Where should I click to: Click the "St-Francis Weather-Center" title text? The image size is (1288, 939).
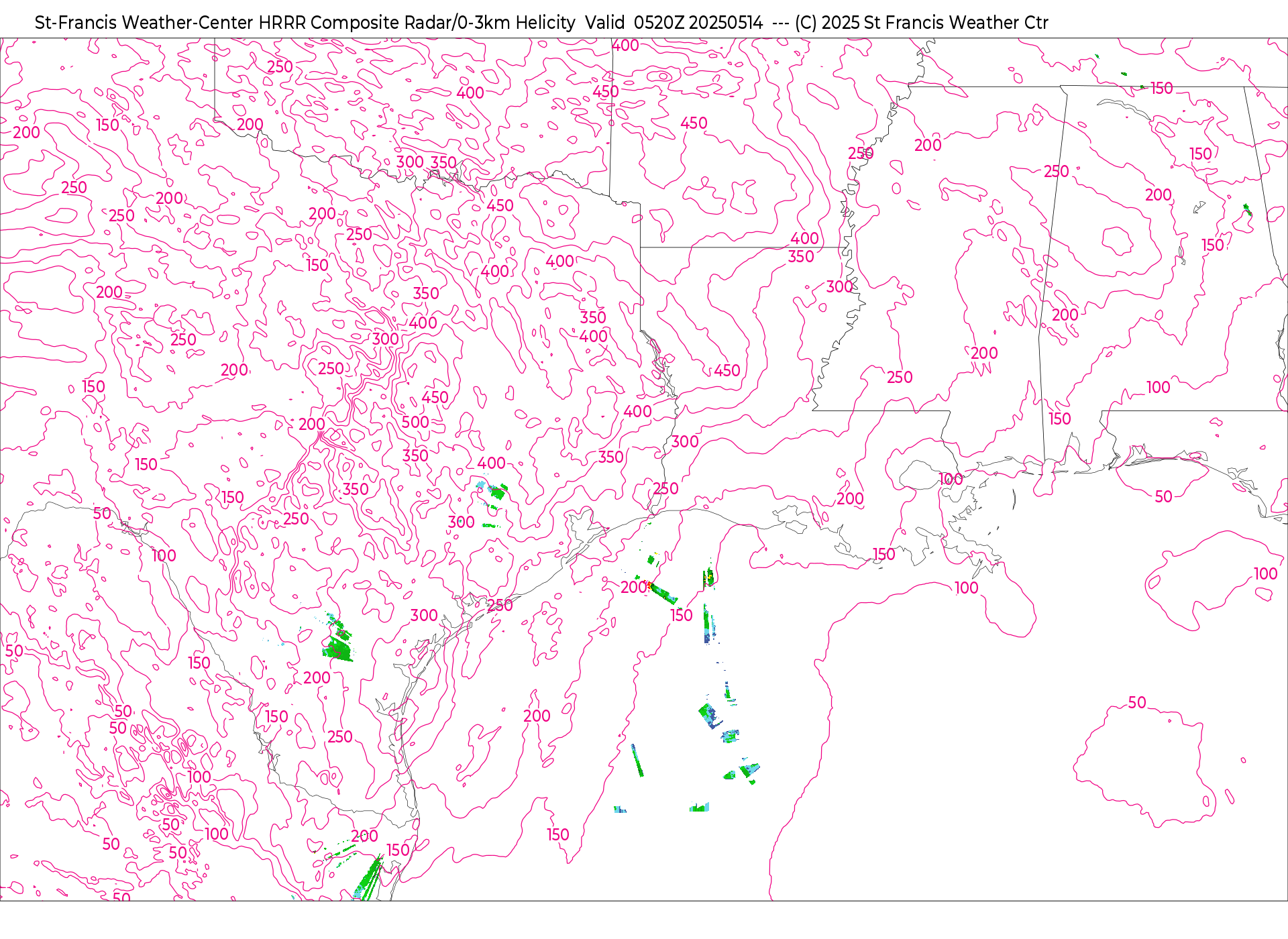point(144,23)
